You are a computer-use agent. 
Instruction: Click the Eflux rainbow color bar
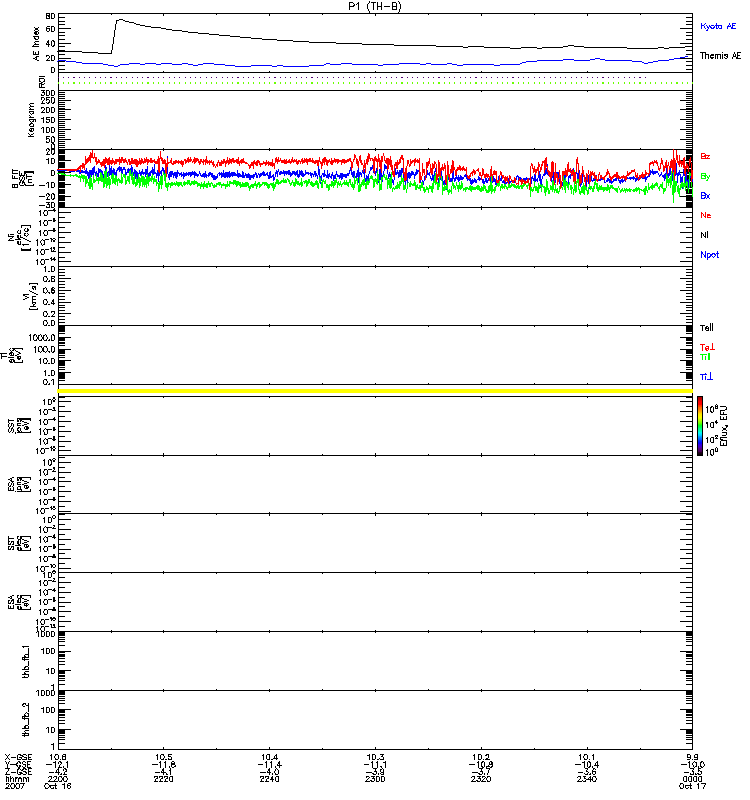701,425
